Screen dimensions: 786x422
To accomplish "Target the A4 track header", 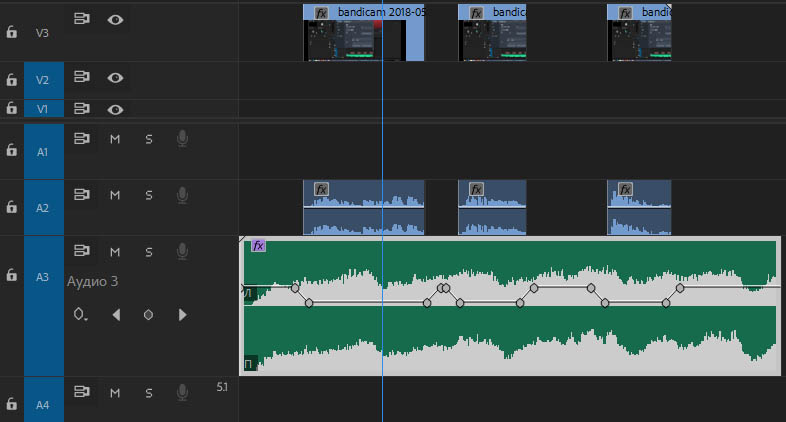I will [44, 400].
